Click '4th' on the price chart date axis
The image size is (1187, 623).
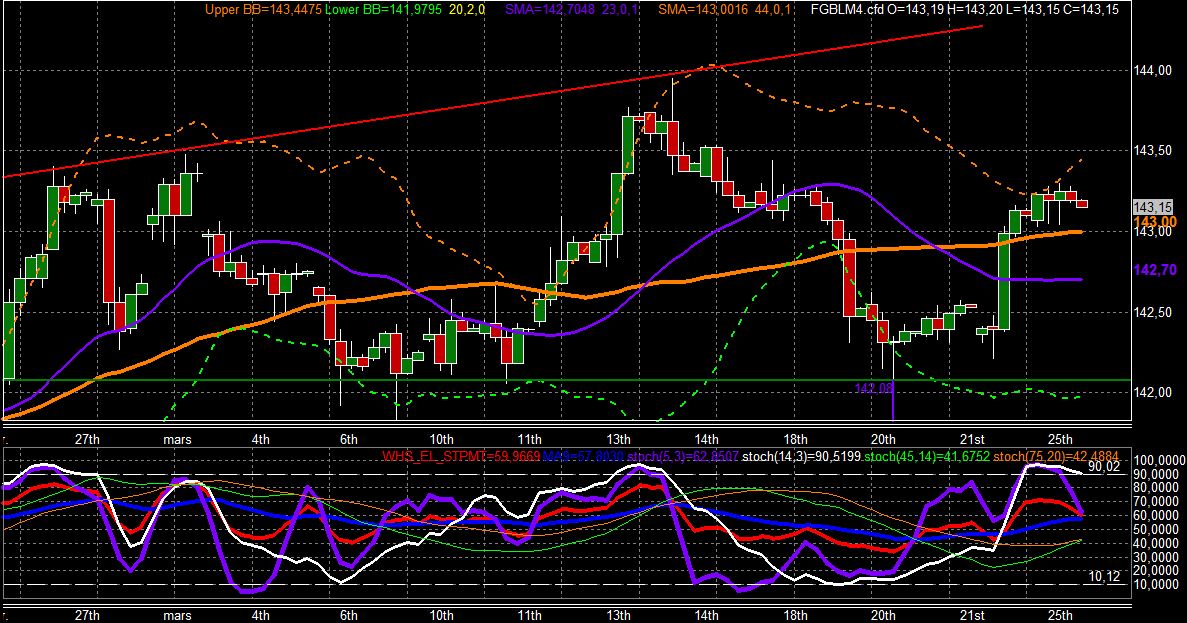click(x=260, y=439)
